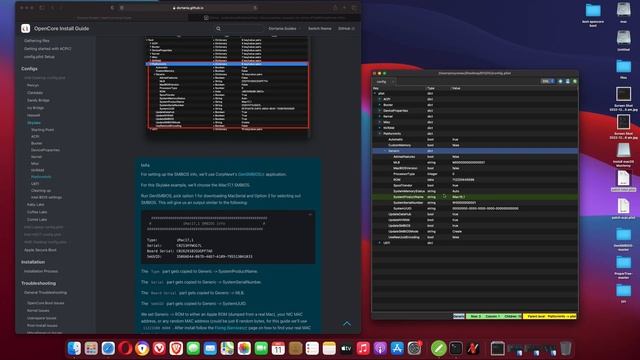Launch Safari from the dock
The image size is (640, 360).
tap(108, 348)
